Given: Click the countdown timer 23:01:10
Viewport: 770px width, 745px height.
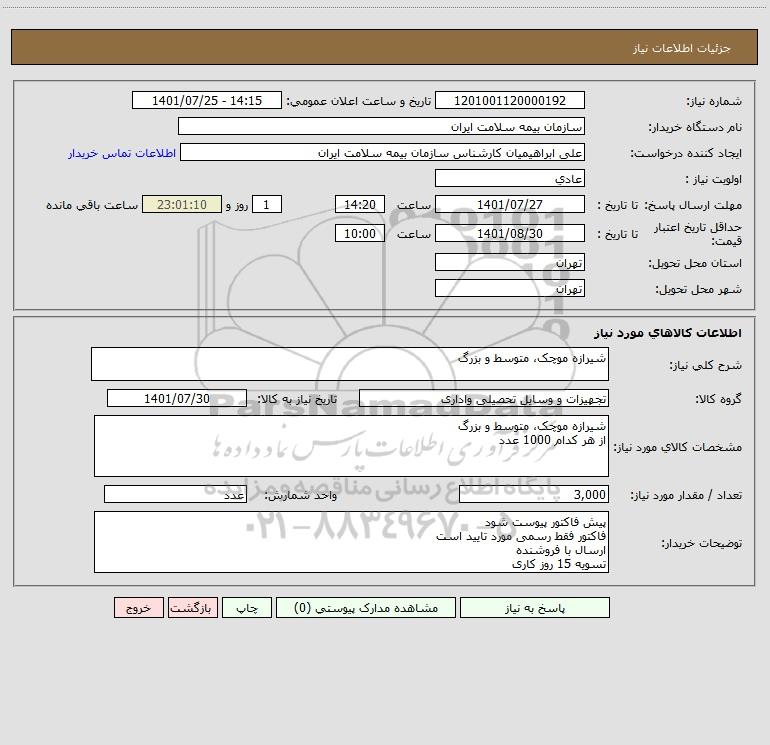Looking at the screenshot, I should tap(182, 204).
